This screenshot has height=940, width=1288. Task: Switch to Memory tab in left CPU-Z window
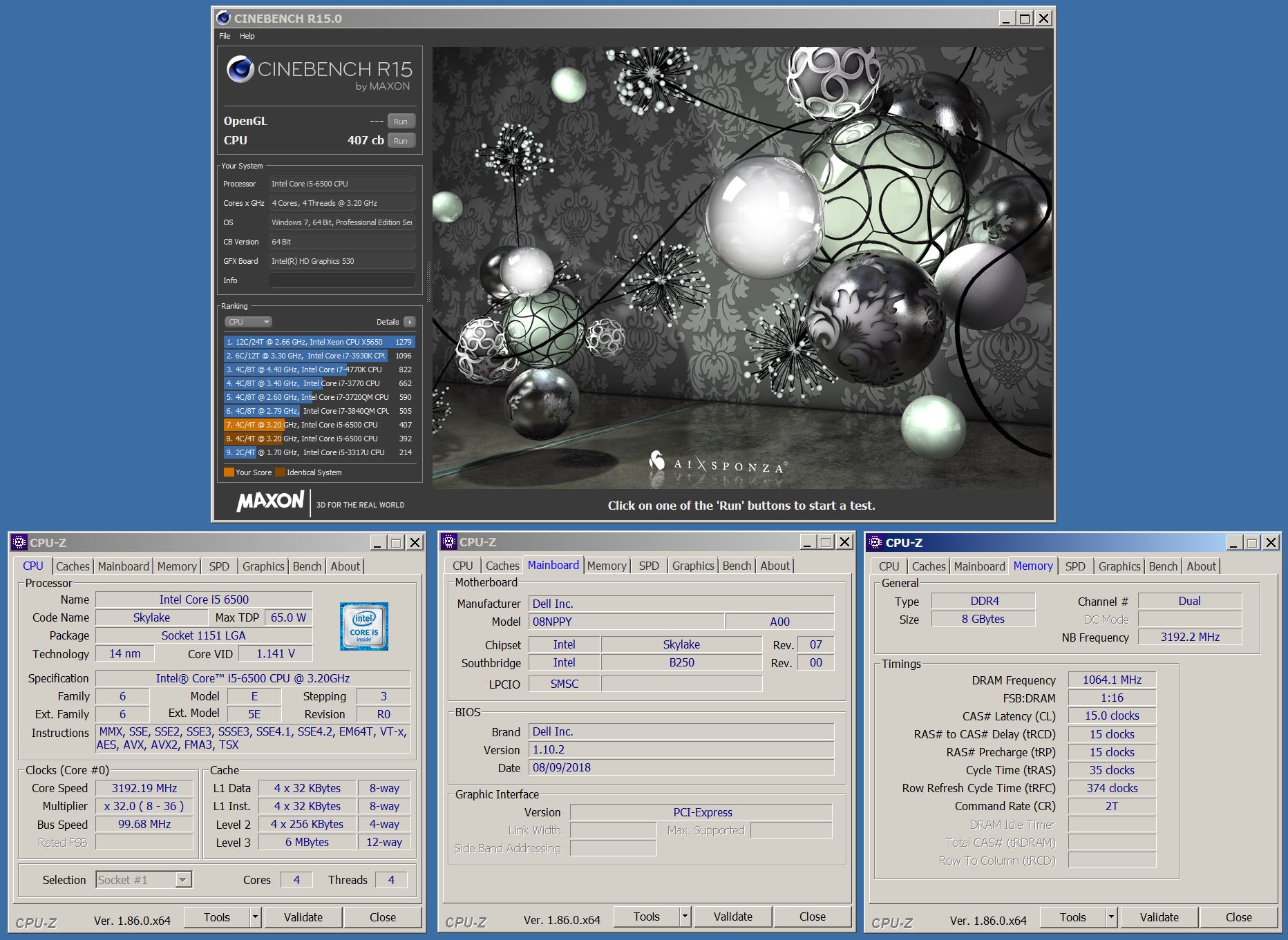click(177, 566)
